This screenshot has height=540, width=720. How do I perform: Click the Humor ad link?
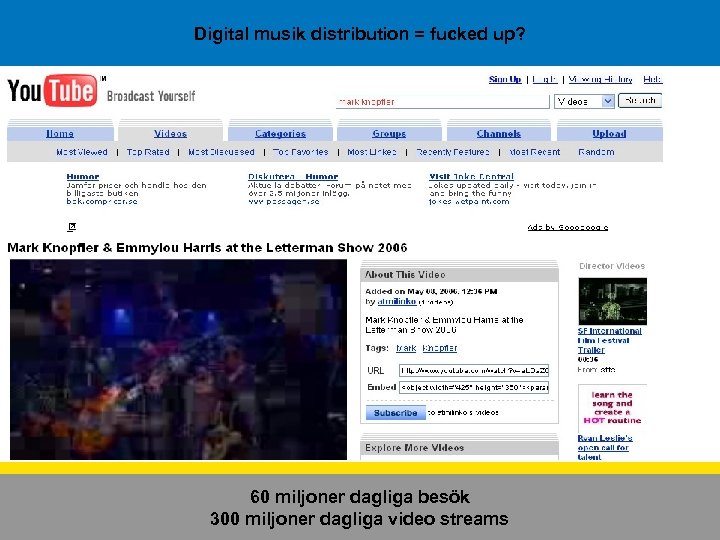(x=83, y=176)
